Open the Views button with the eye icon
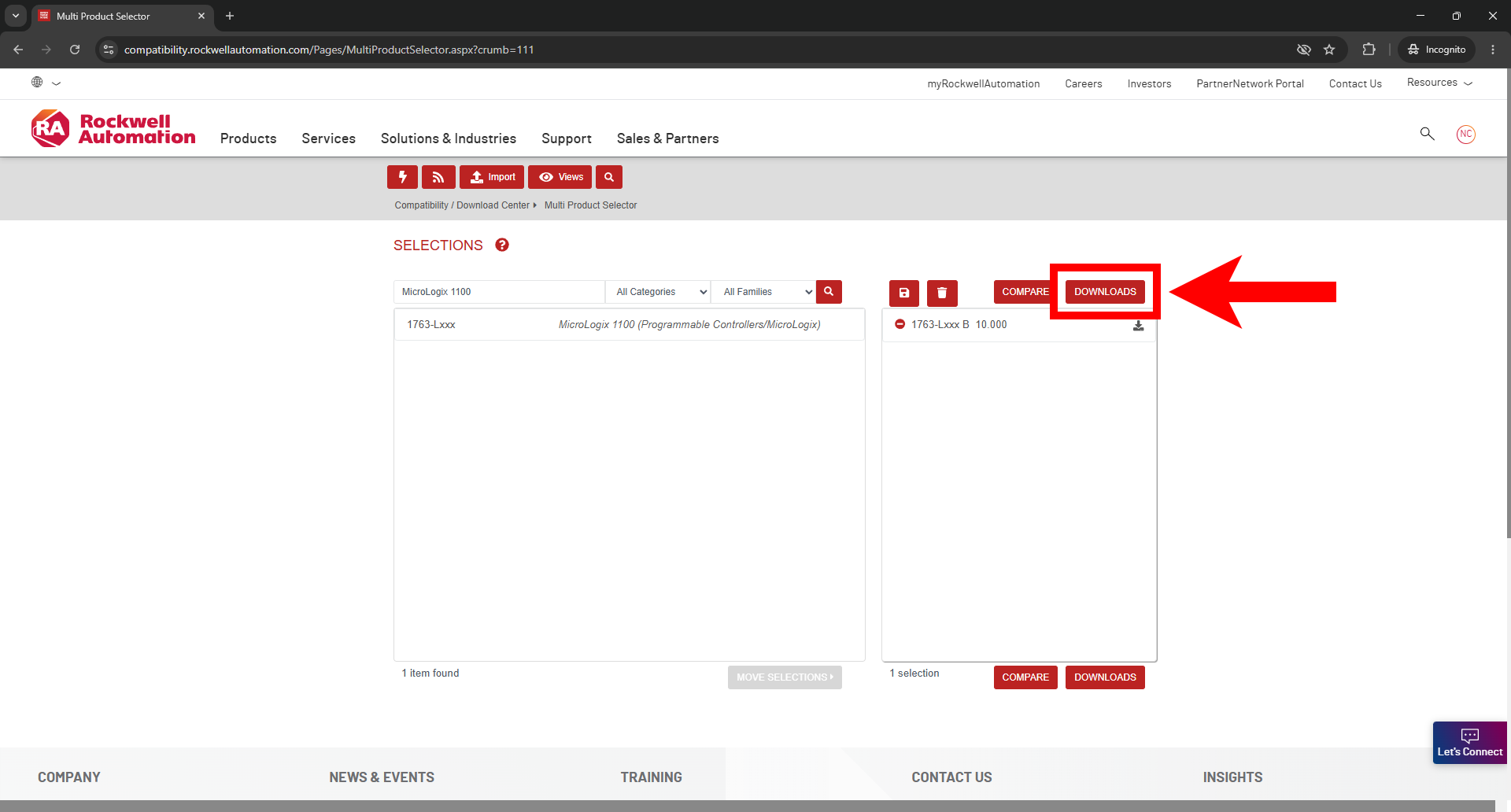The image size is (1511, 812). (560, 177)
